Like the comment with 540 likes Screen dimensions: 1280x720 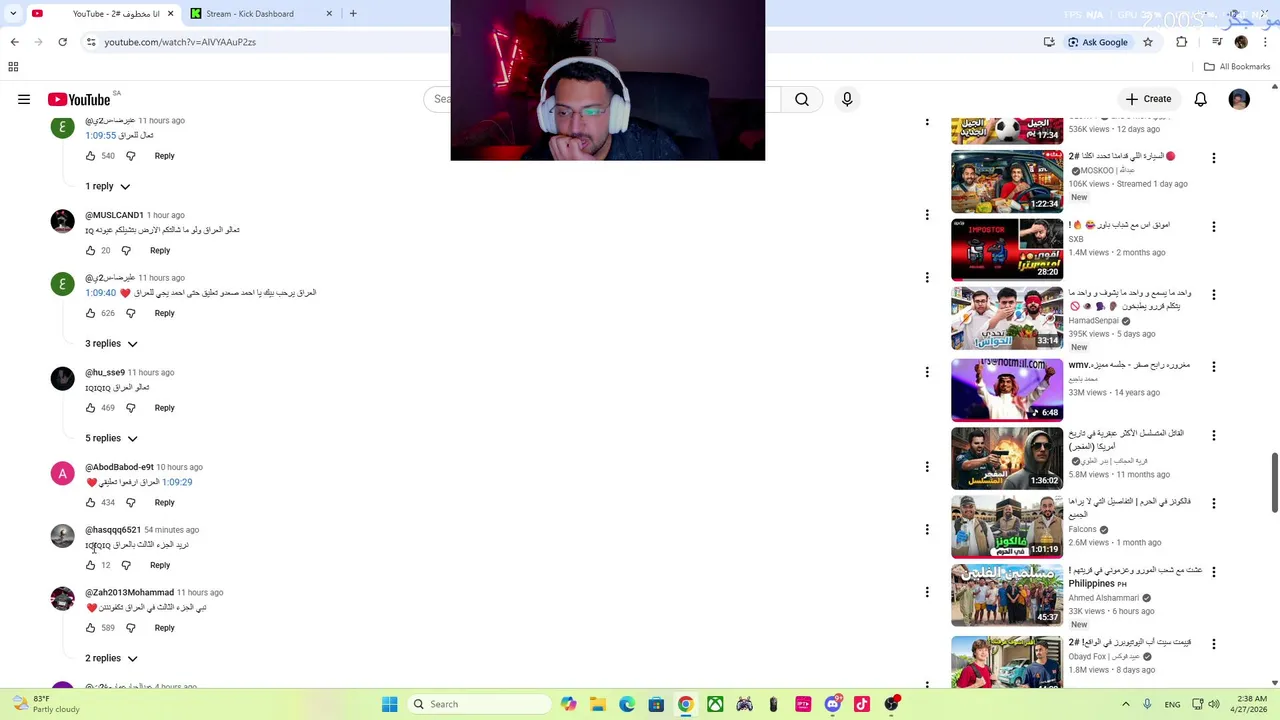point(90,156)
